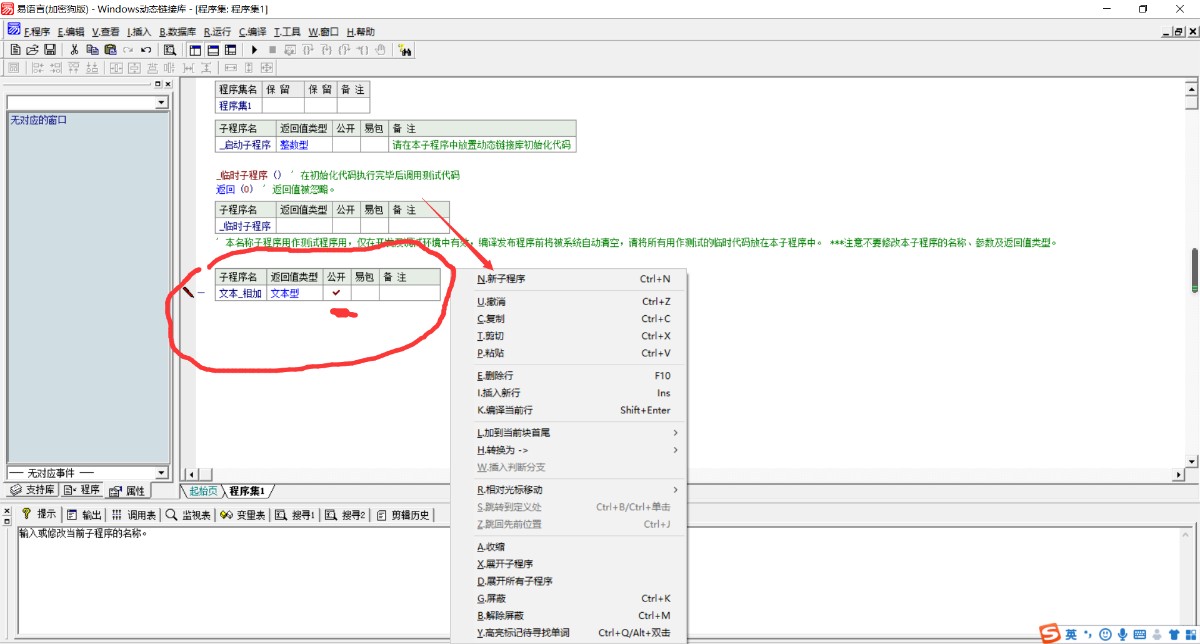Open the top dropdown in left panel

[161, 103]
